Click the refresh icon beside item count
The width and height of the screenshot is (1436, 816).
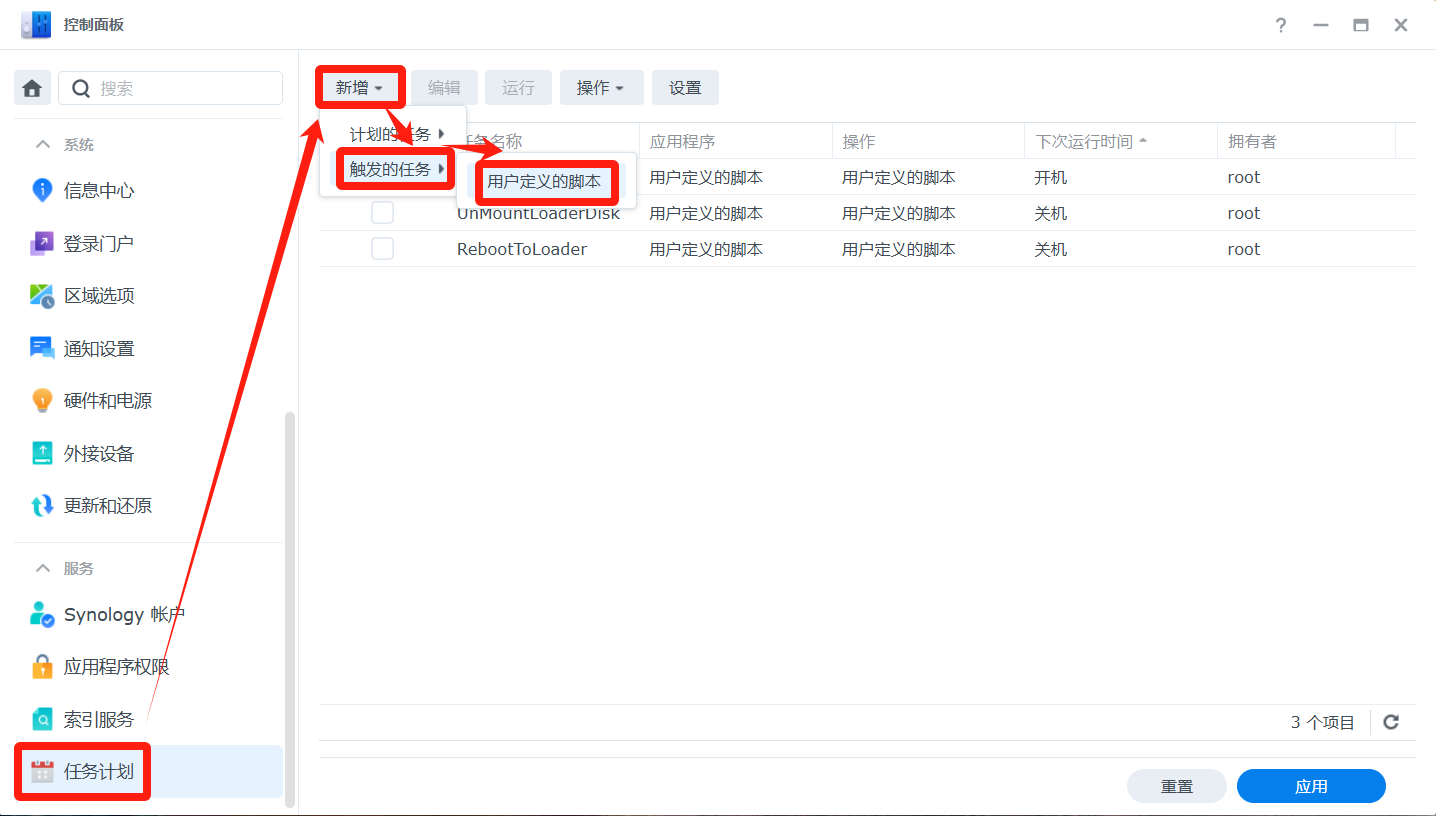[1391, 722]
